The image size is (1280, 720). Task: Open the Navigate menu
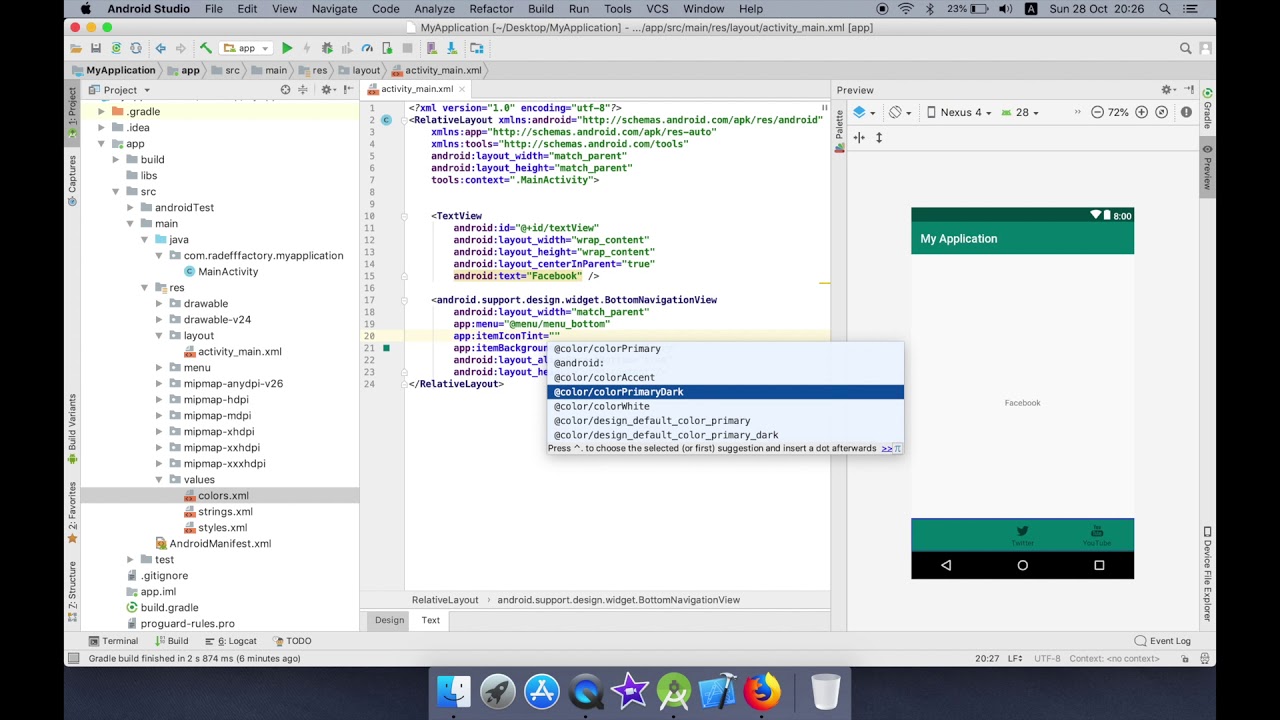pos(334,9)
